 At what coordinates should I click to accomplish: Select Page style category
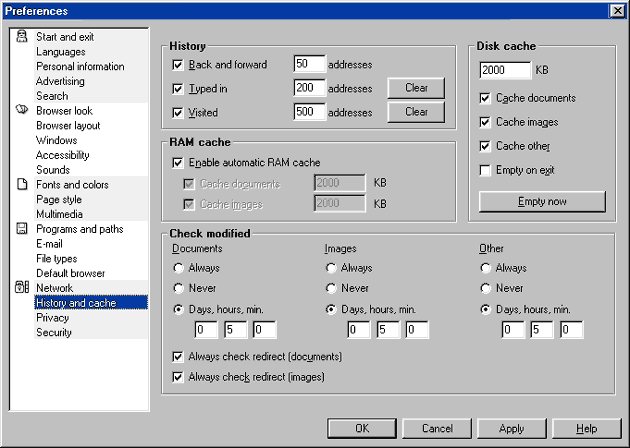click(59, 199)
